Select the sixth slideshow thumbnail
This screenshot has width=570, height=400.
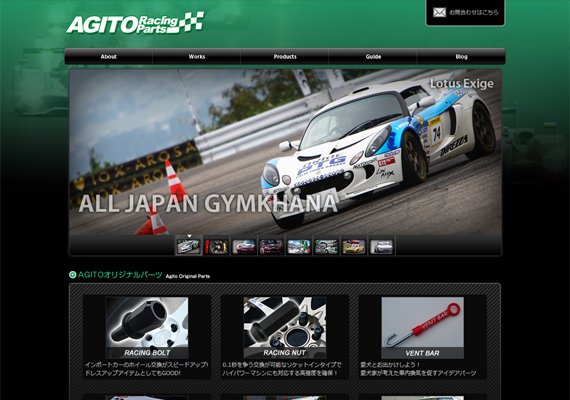326,247
